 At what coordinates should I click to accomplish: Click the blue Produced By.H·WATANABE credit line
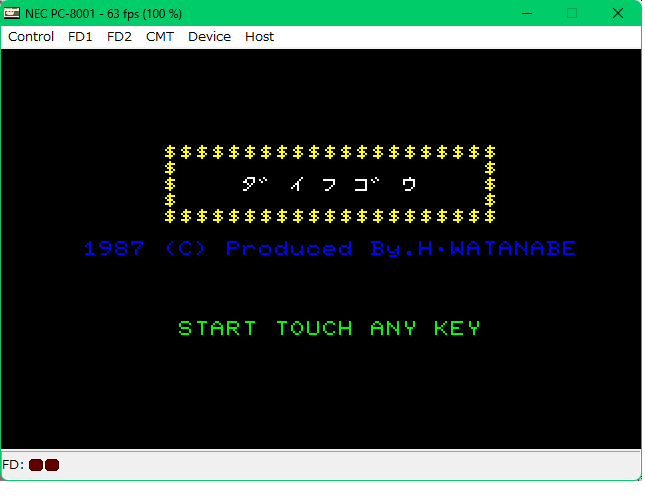coord(400,248)
